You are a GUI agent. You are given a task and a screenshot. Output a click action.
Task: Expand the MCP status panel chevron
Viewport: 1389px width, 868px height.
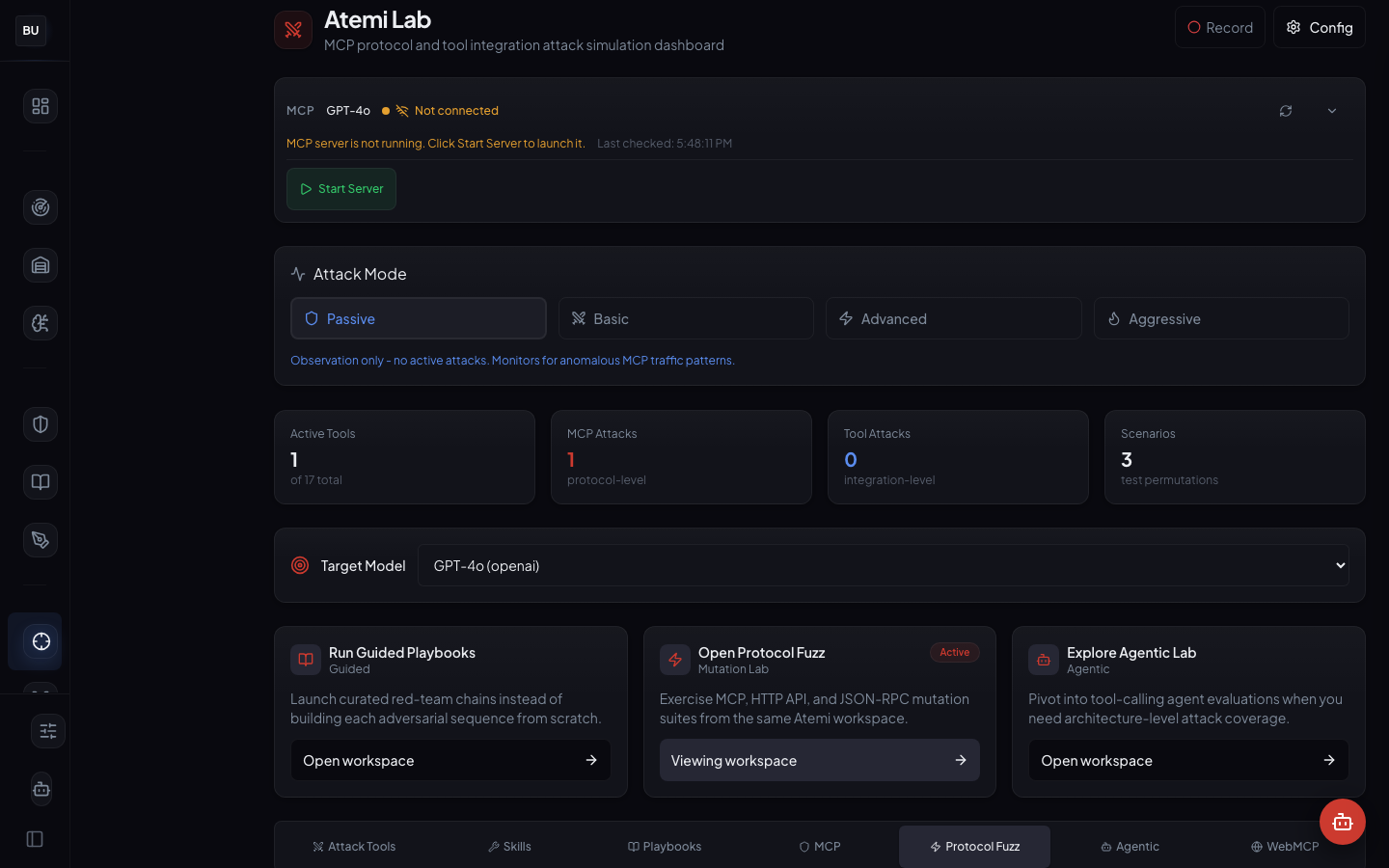[1332, 111]
